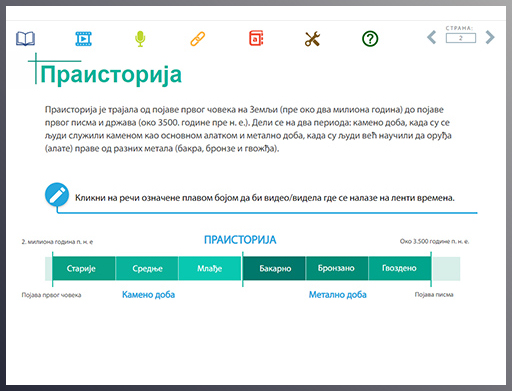
Task: Click the blue pencil instruction icon
Action: pyautogui.click(x=57, y=194)
